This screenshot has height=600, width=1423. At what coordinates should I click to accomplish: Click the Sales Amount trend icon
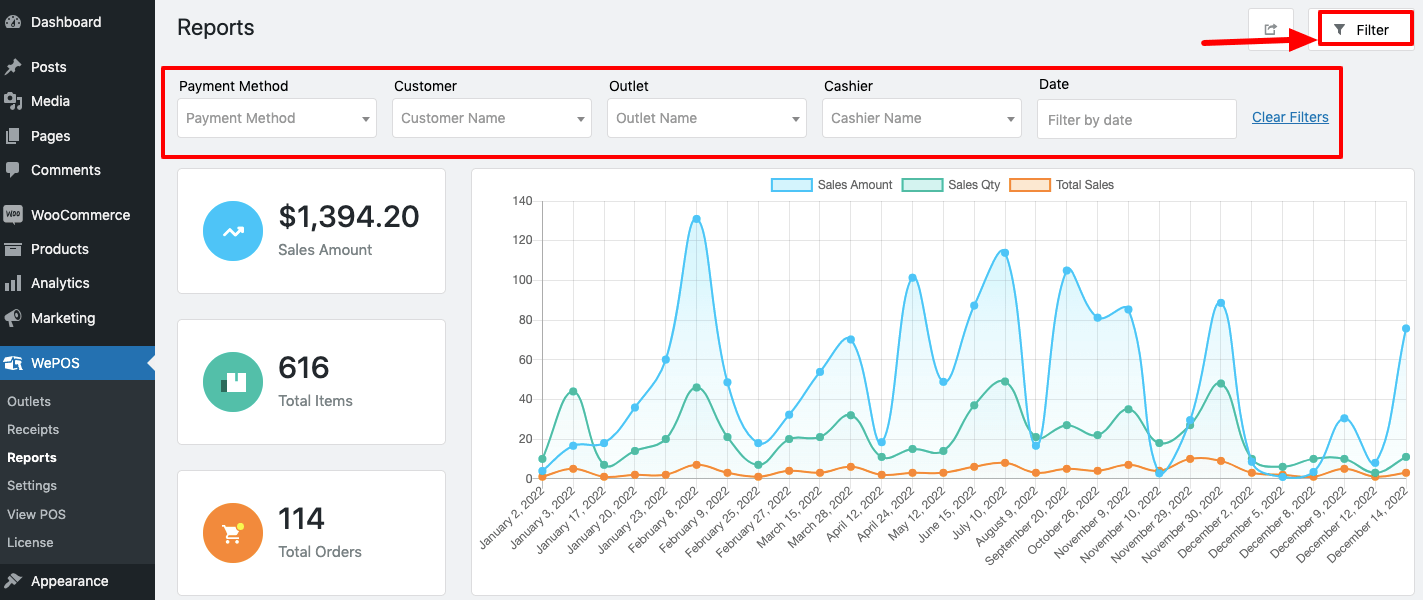[232, 231]
